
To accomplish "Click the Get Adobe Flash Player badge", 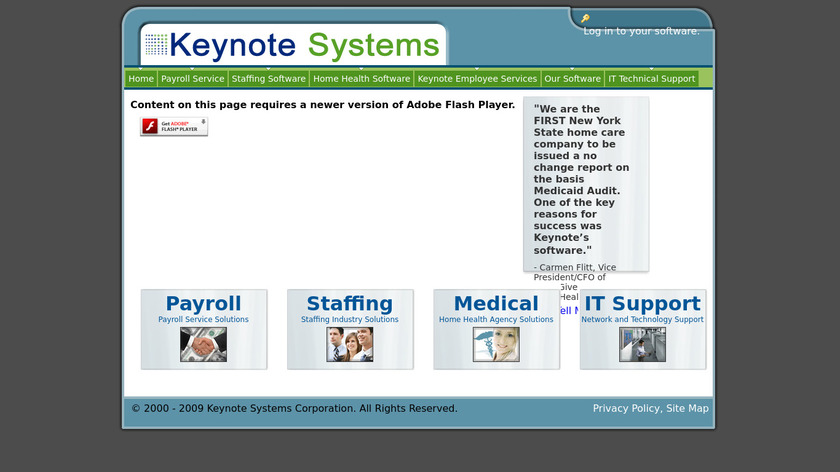I will [174, 126].
